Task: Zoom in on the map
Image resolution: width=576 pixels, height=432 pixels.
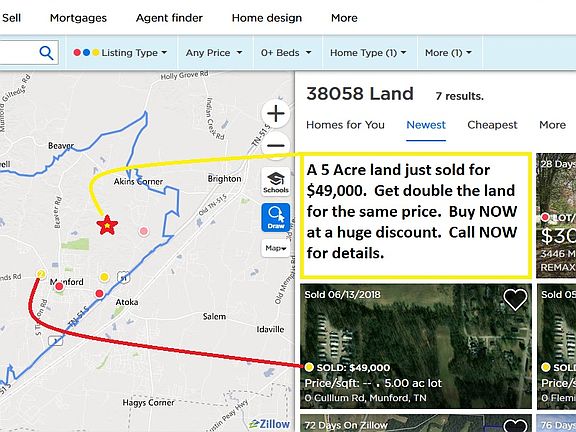Action: [276, 113]
